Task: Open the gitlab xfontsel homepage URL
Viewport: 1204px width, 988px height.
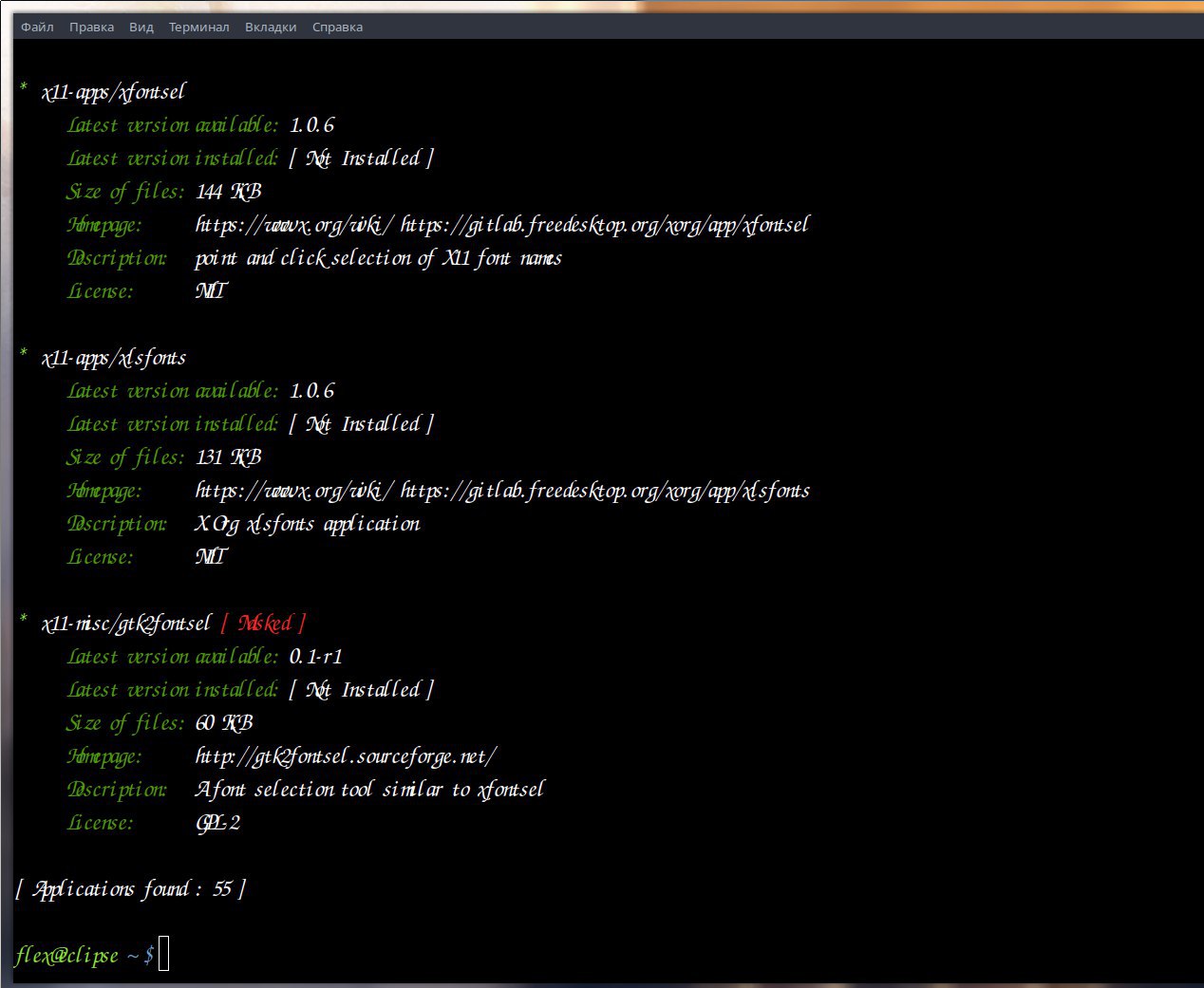Action: [605, 226]
